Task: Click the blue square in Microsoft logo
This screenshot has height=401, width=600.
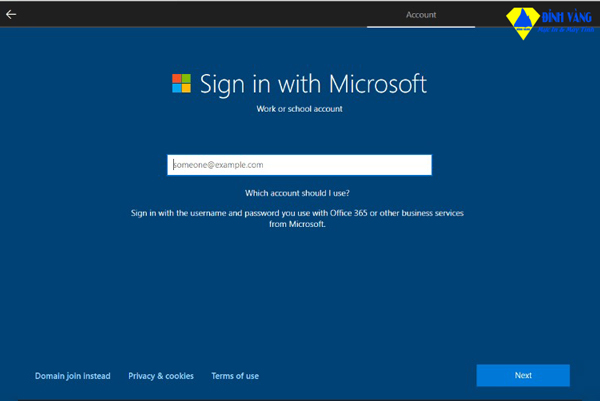Action: pyautogui.click(x=176, y=88)
